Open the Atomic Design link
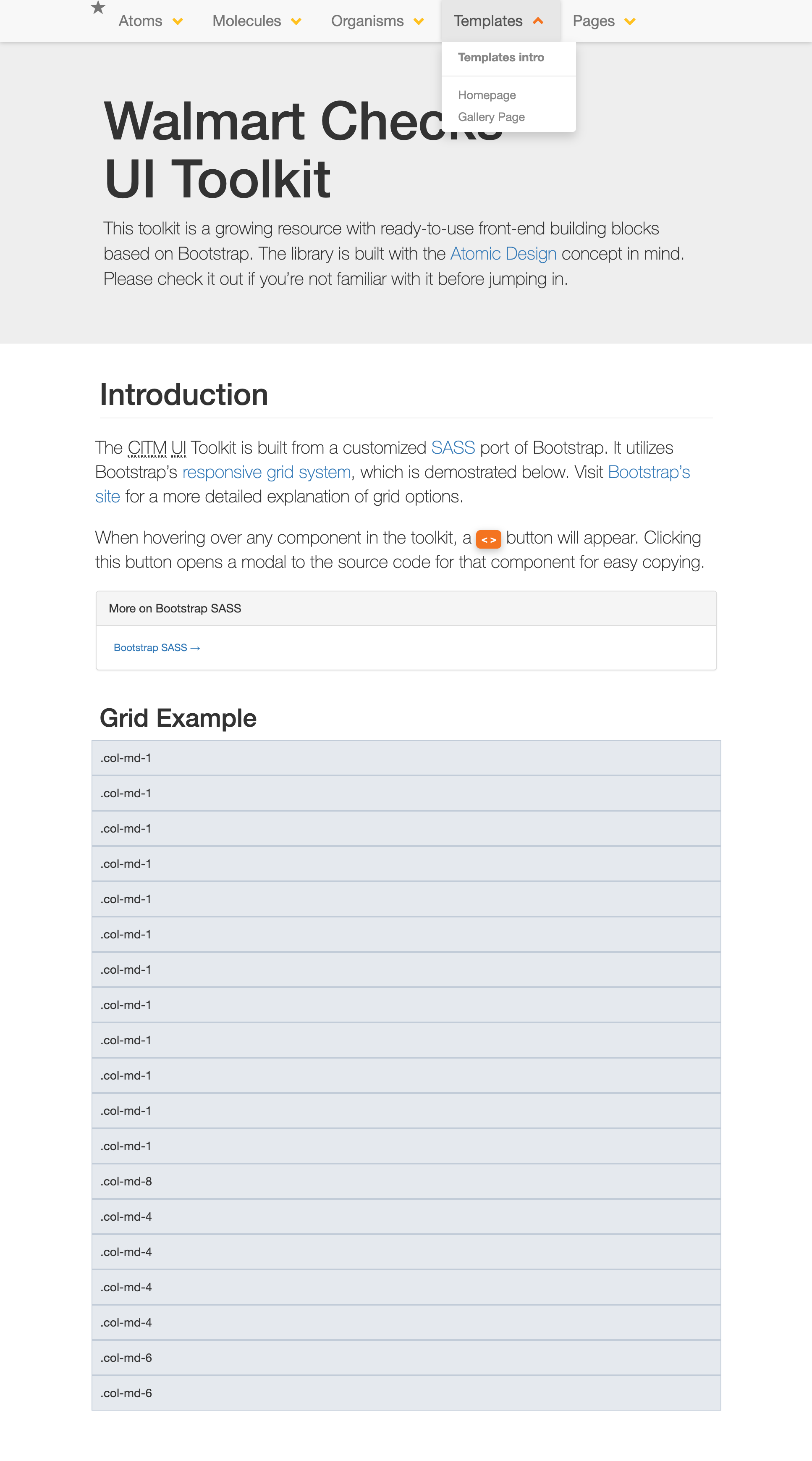 [x=503, y=254]
